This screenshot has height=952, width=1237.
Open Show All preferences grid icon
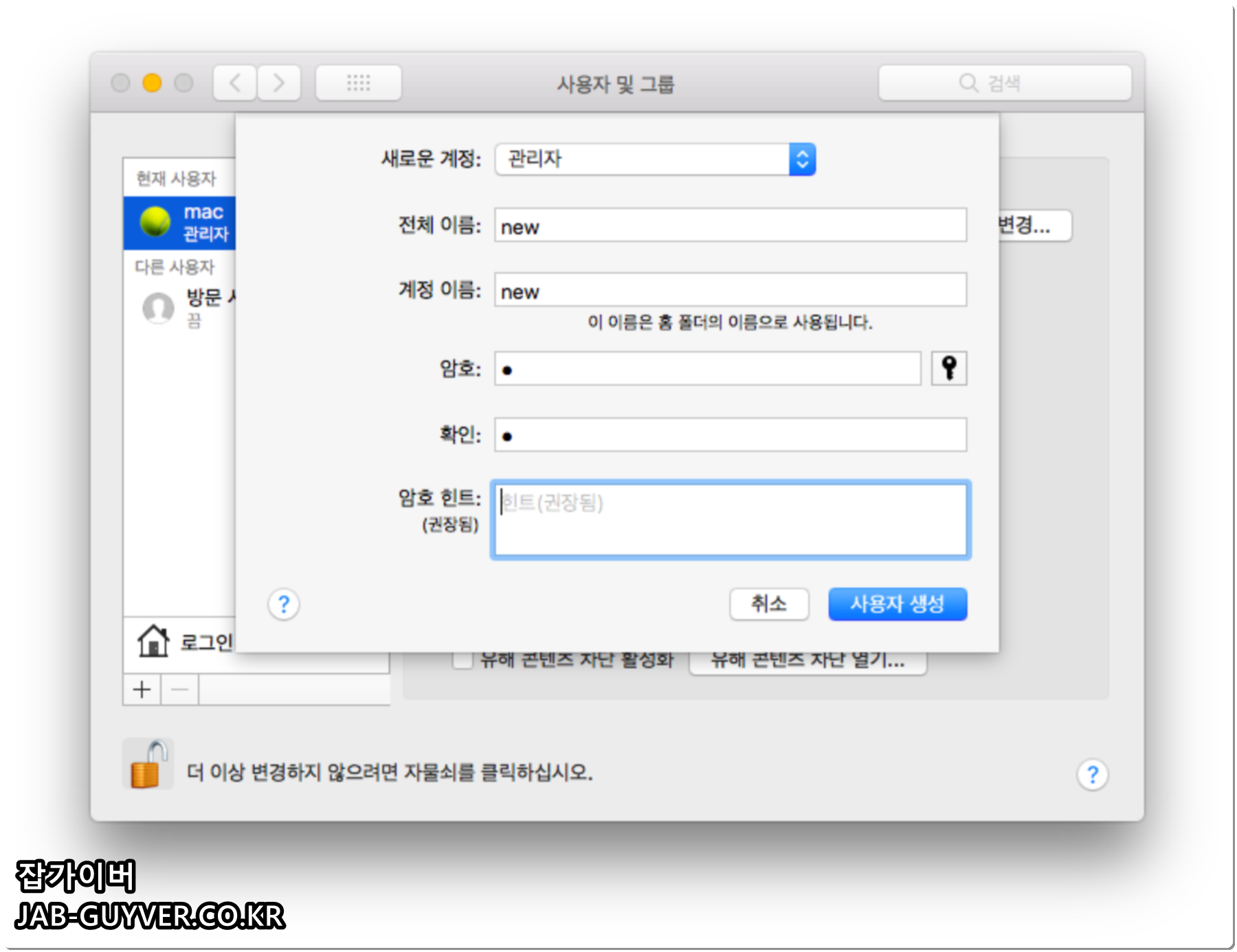click(358, 83)
